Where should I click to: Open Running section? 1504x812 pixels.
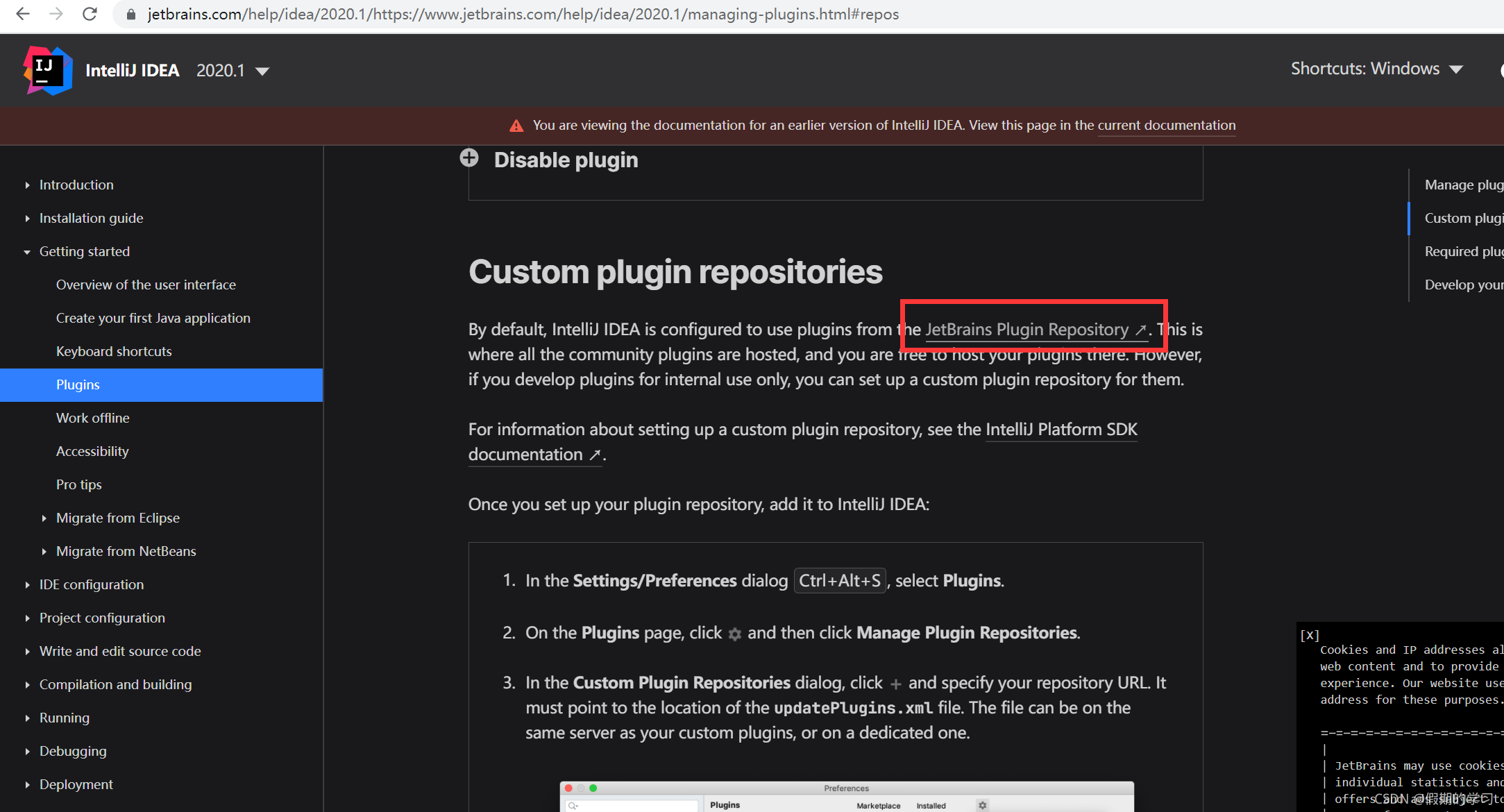pos(64,718)
